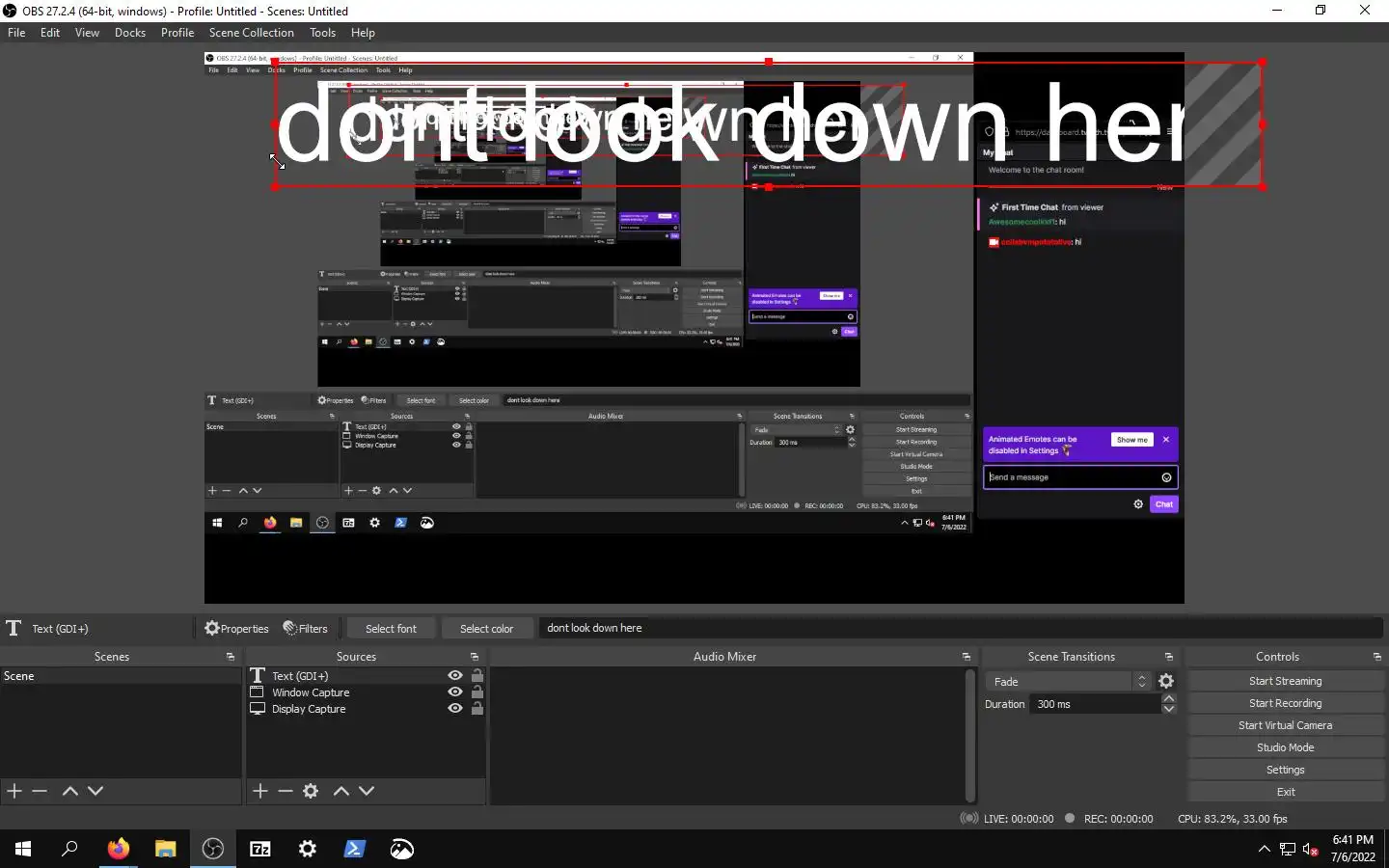Click Select font button

click(x=391, y=628)
